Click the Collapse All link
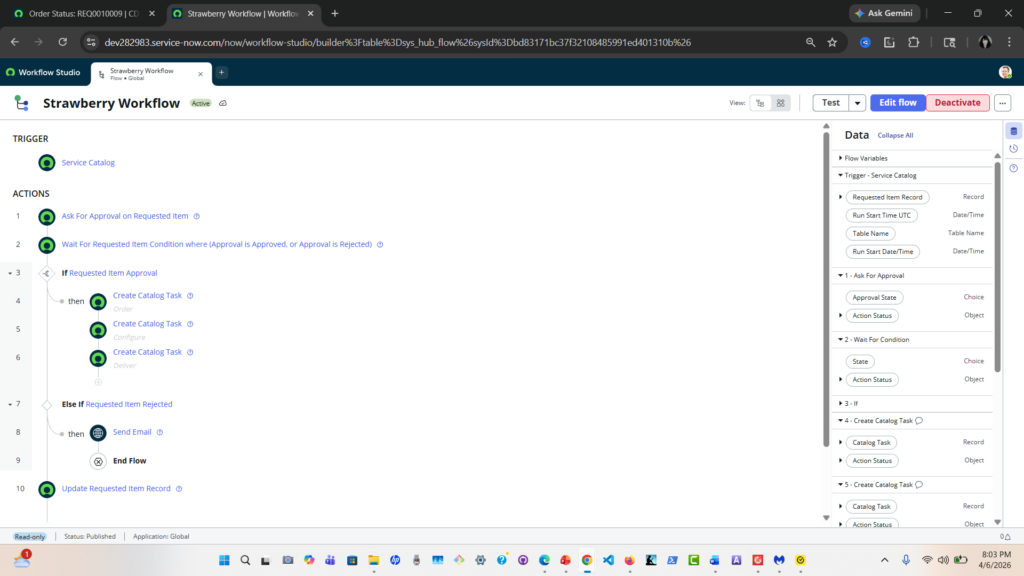This screenshot has width=1024, height=576. click(x=895, y=135)
